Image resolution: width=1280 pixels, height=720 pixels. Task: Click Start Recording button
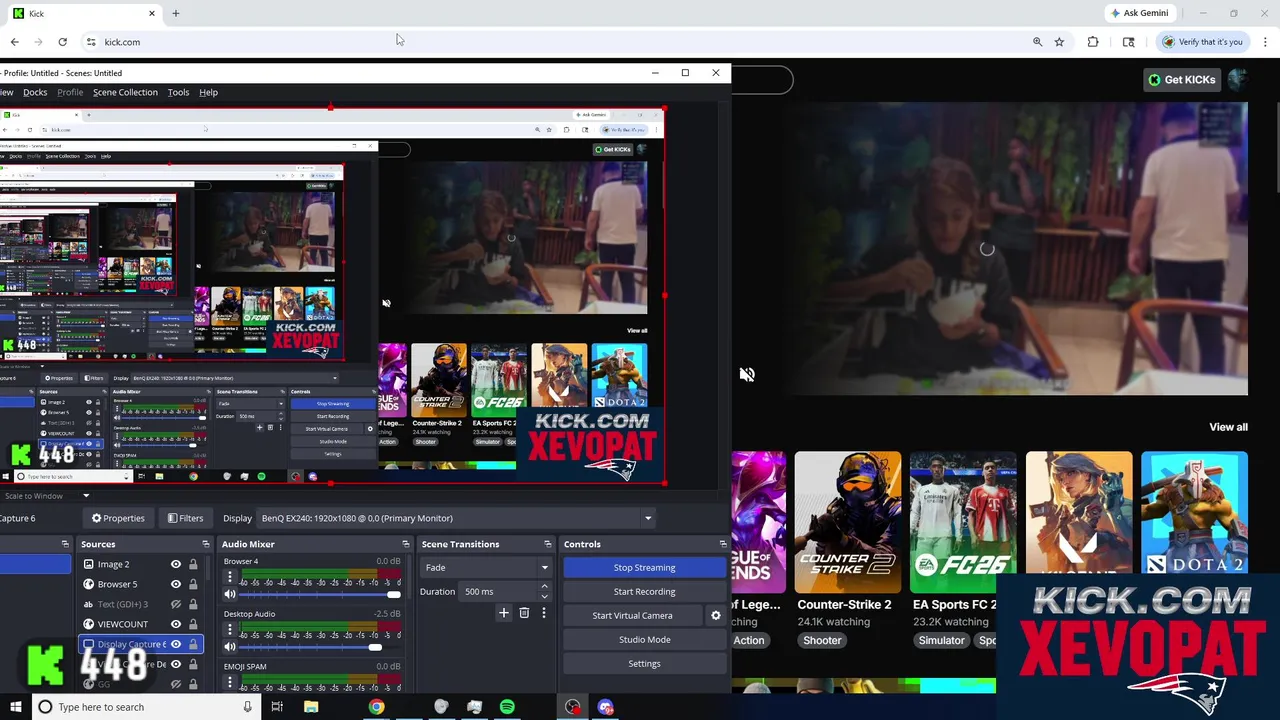point(644,592)
